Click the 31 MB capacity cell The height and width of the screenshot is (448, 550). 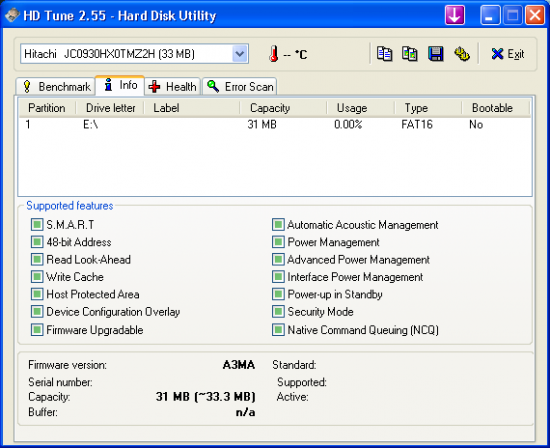[262, 125]
